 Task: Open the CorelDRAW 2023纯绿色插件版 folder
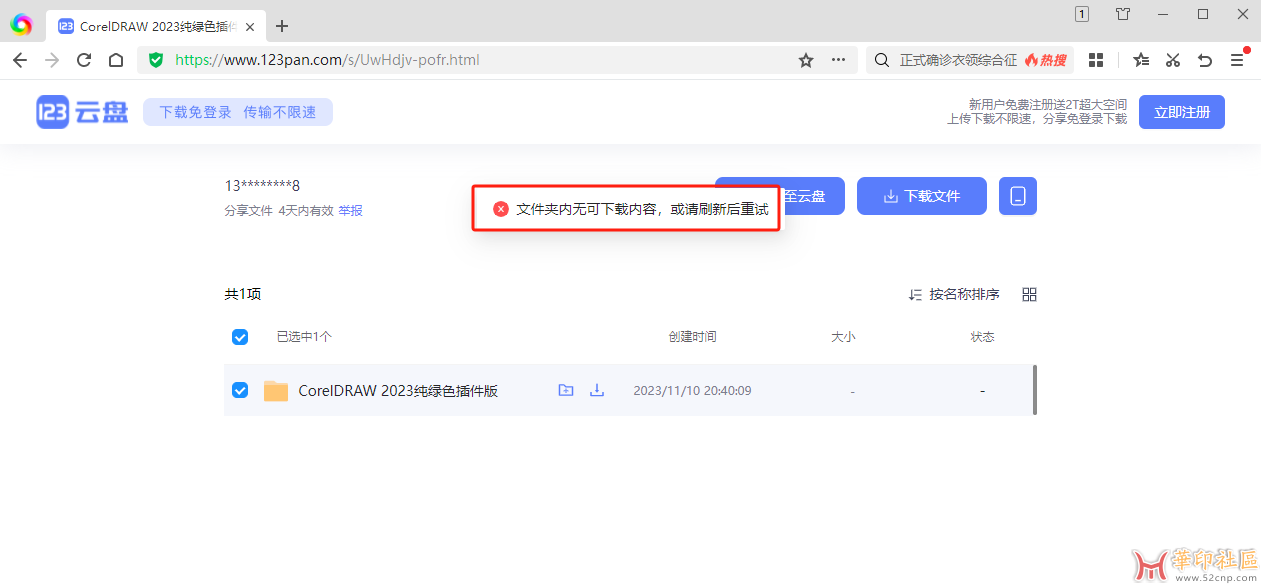click(398, 391)
